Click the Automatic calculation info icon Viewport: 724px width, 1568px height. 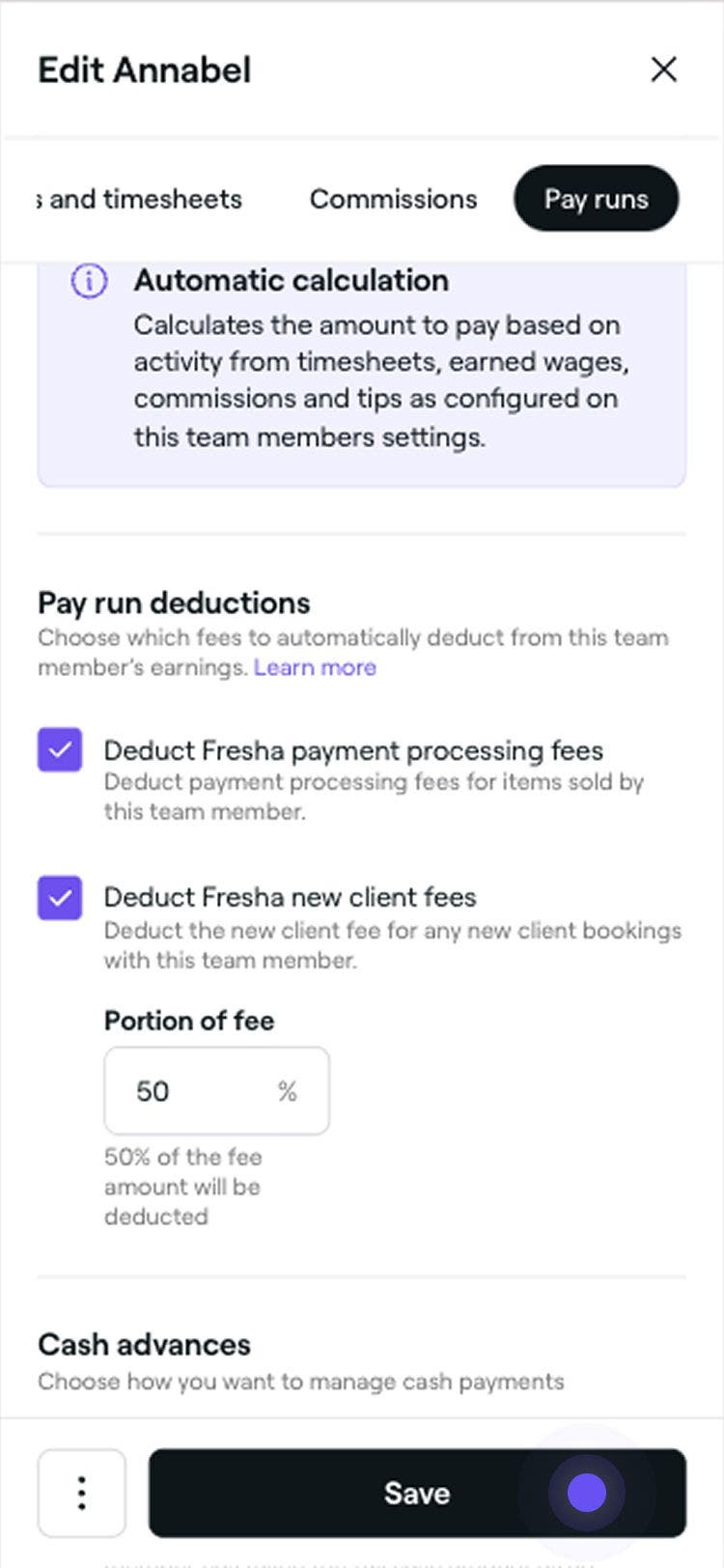coord(89,281)
